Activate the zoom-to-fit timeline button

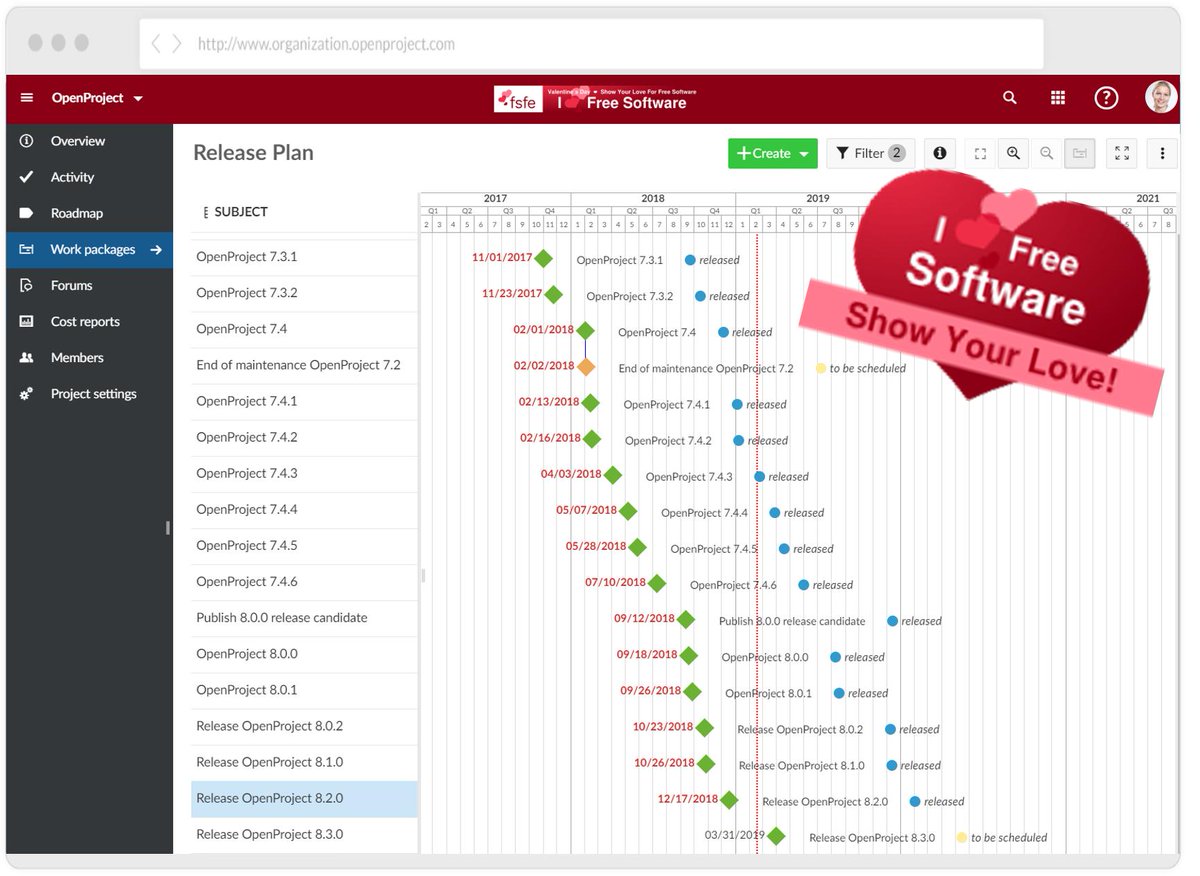(980, 153)
